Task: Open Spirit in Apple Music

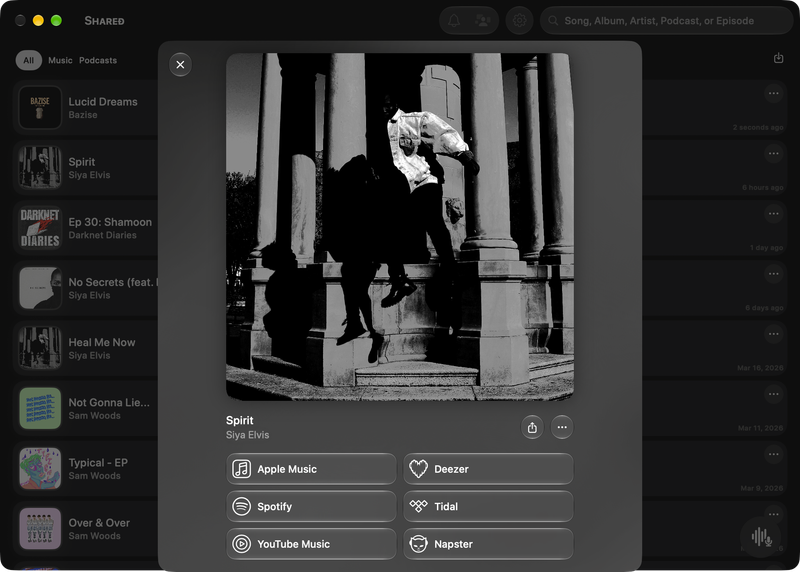Action: click(x=311, y=469)
